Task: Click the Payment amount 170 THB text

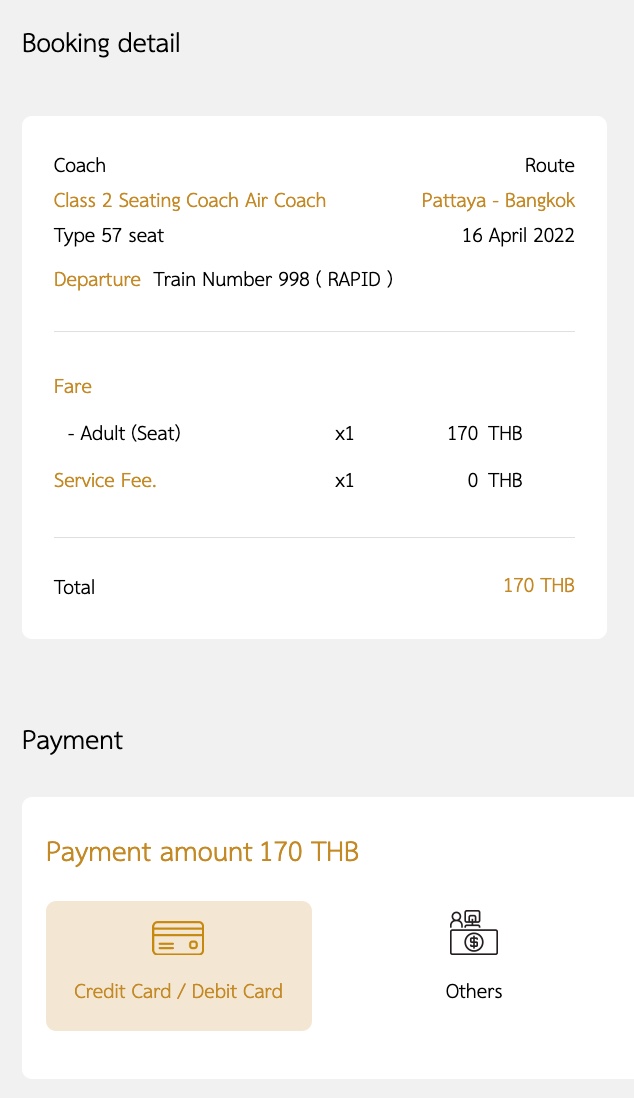Action: click(202, 852)
